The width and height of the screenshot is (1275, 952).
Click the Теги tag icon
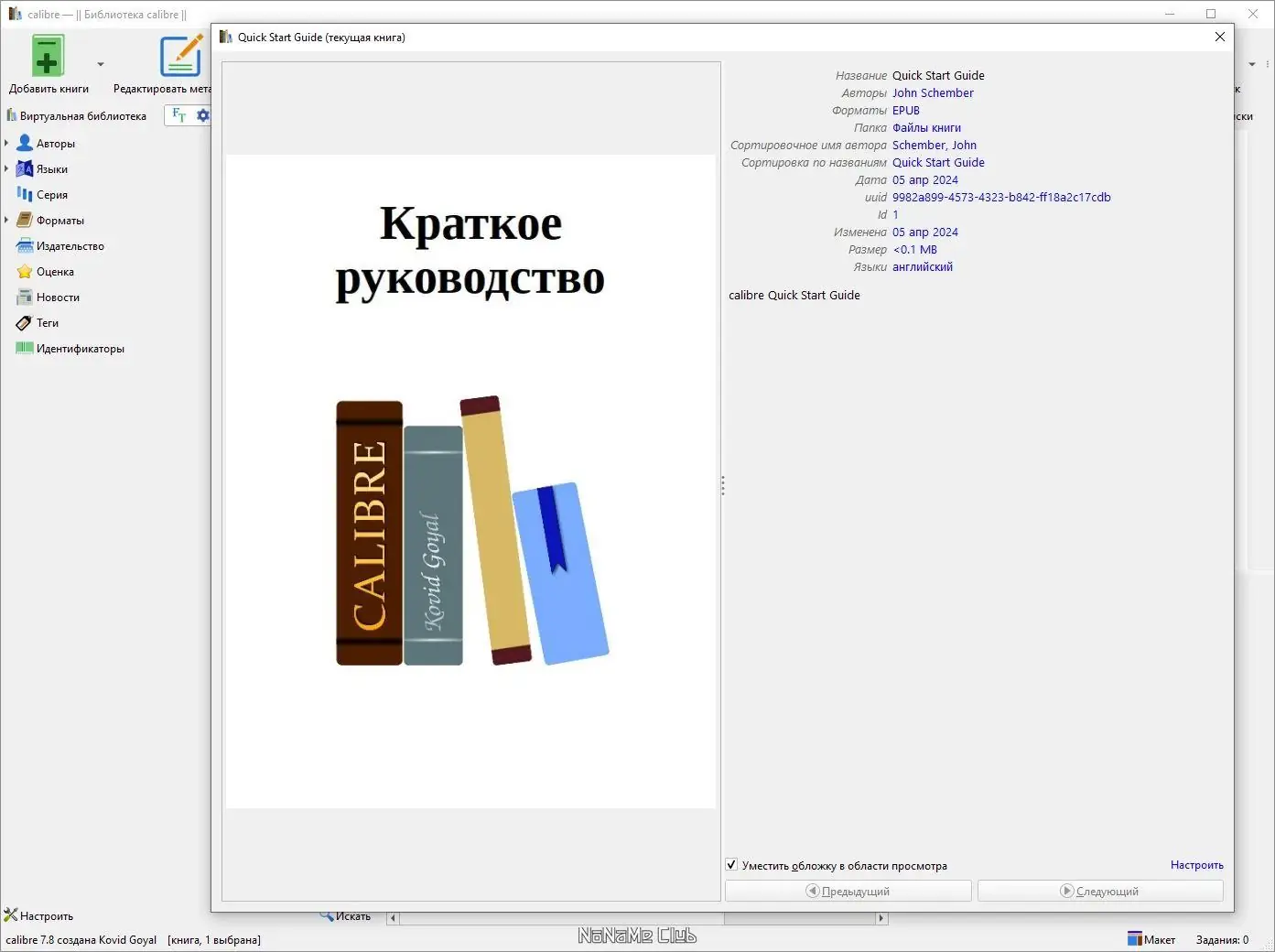click(25, 322)
